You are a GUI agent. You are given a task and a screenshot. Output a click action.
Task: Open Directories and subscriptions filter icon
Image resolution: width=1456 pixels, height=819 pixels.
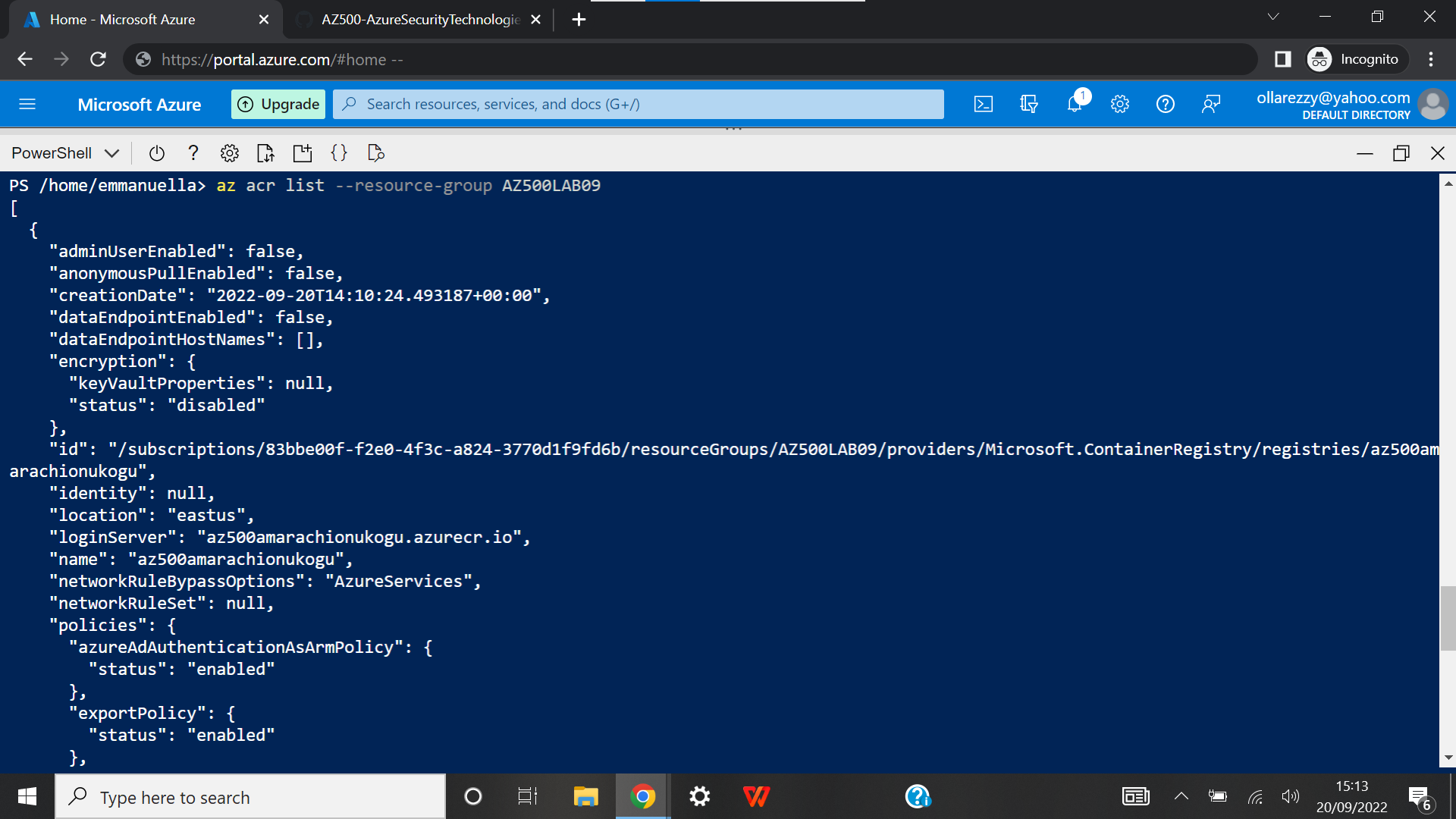tap(1028, 105)
